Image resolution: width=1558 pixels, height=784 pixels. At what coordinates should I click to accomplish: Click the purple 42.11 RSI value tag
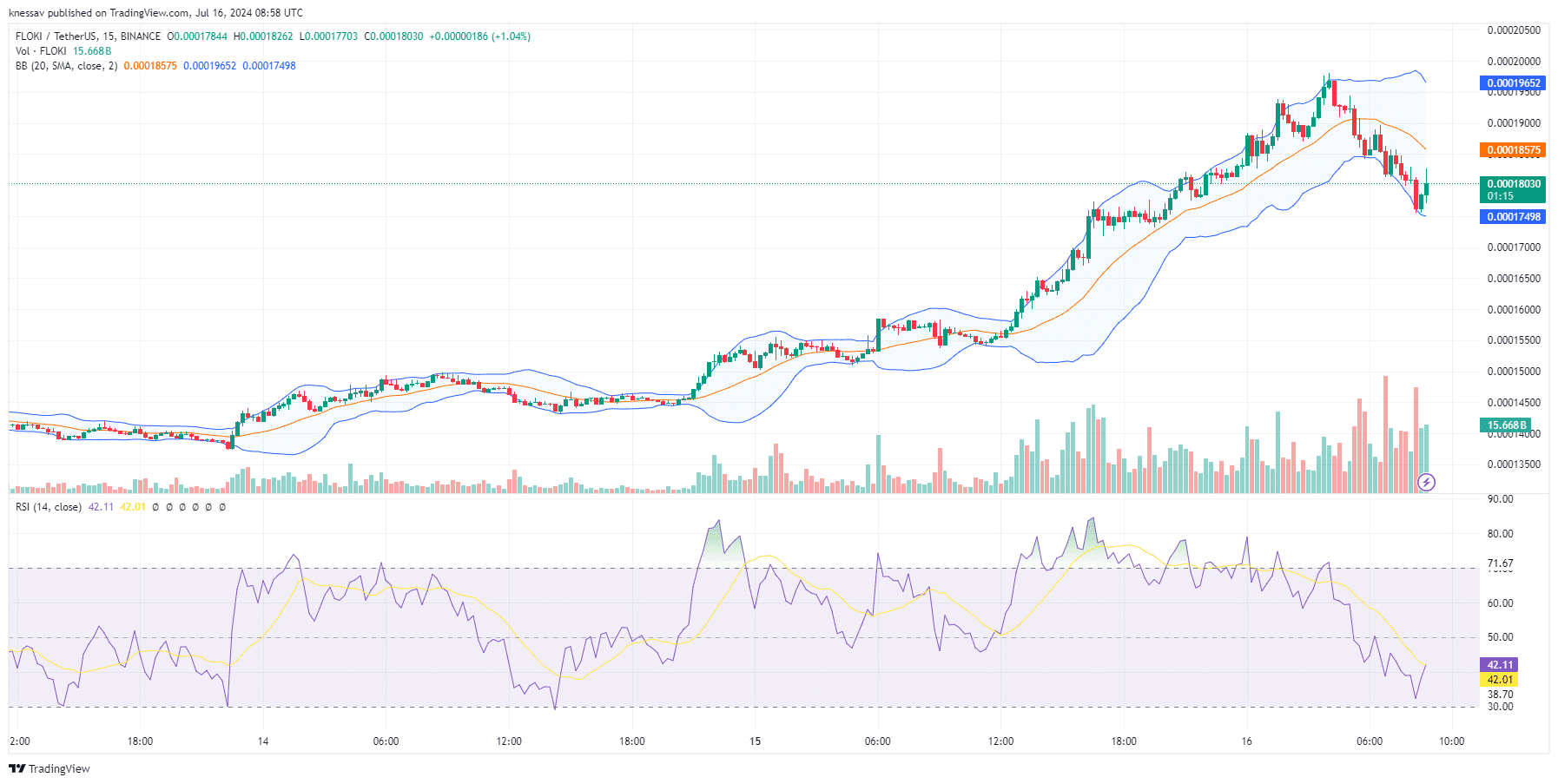[1500, 664]
